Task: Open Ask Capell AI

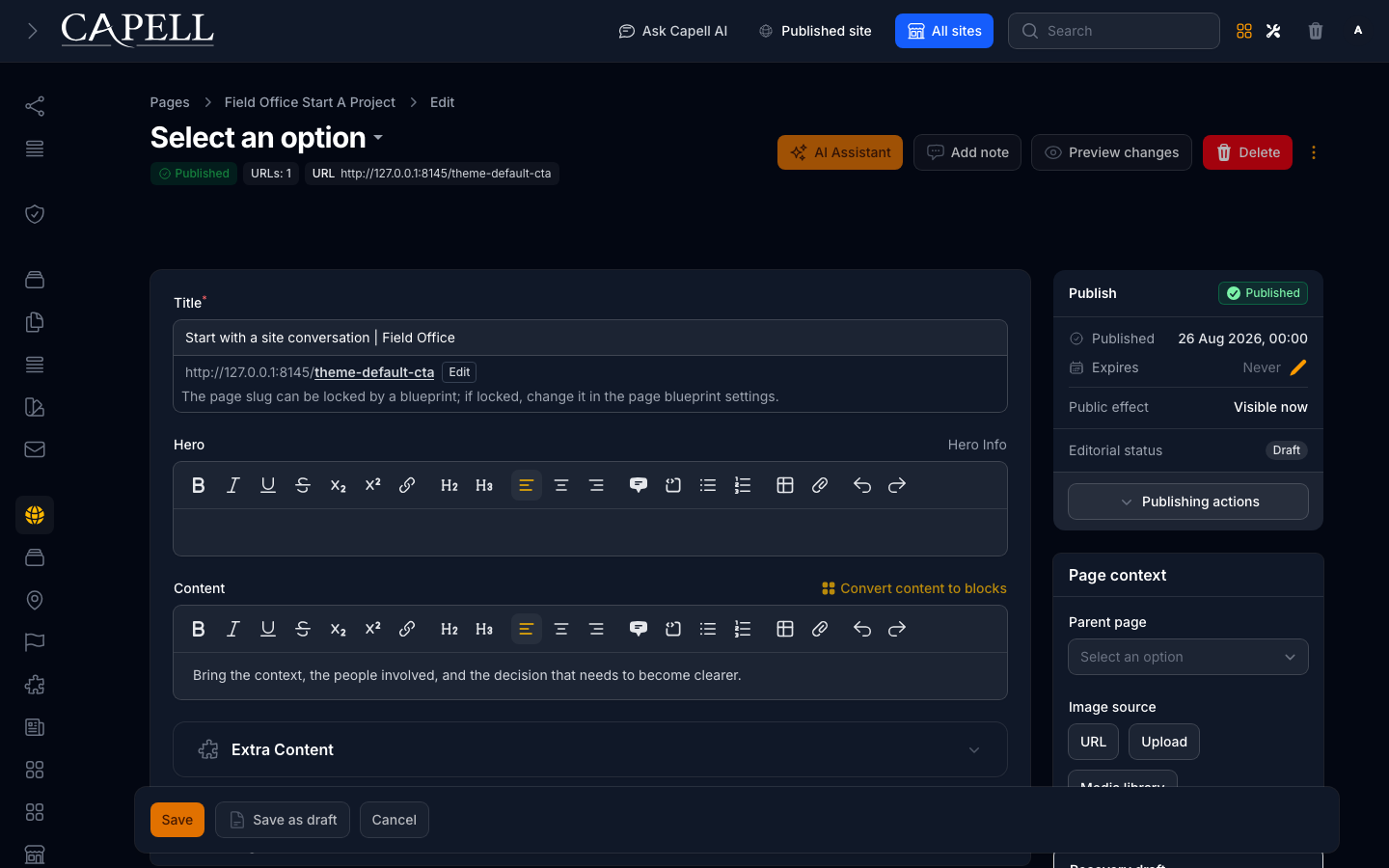Action: pyautogui.click(x=673, y=31)
